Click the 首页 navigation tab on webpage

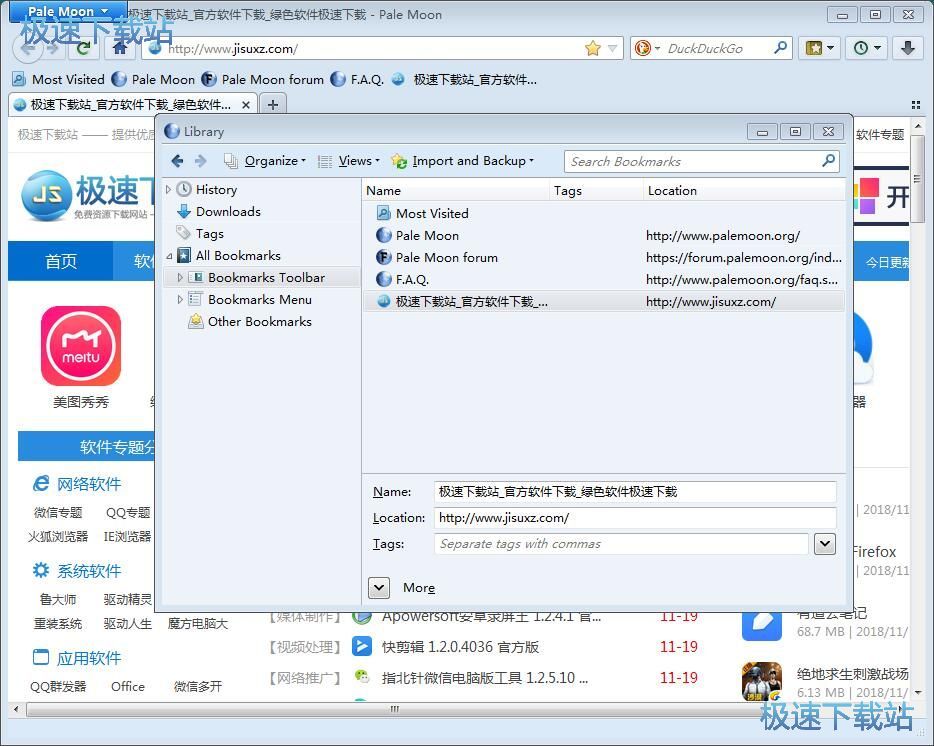click(61, 261)
